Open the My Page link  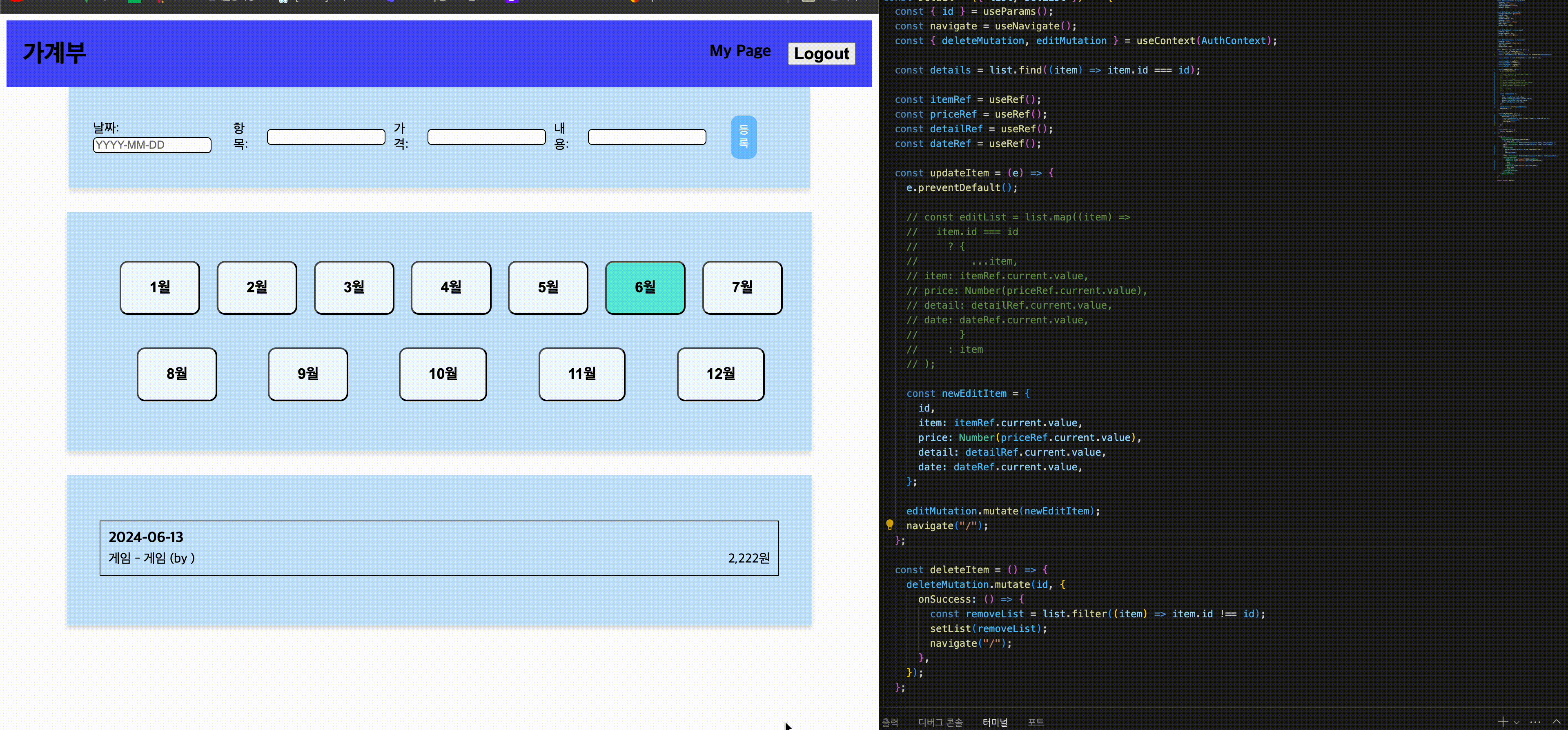click(x=739, y=51)
